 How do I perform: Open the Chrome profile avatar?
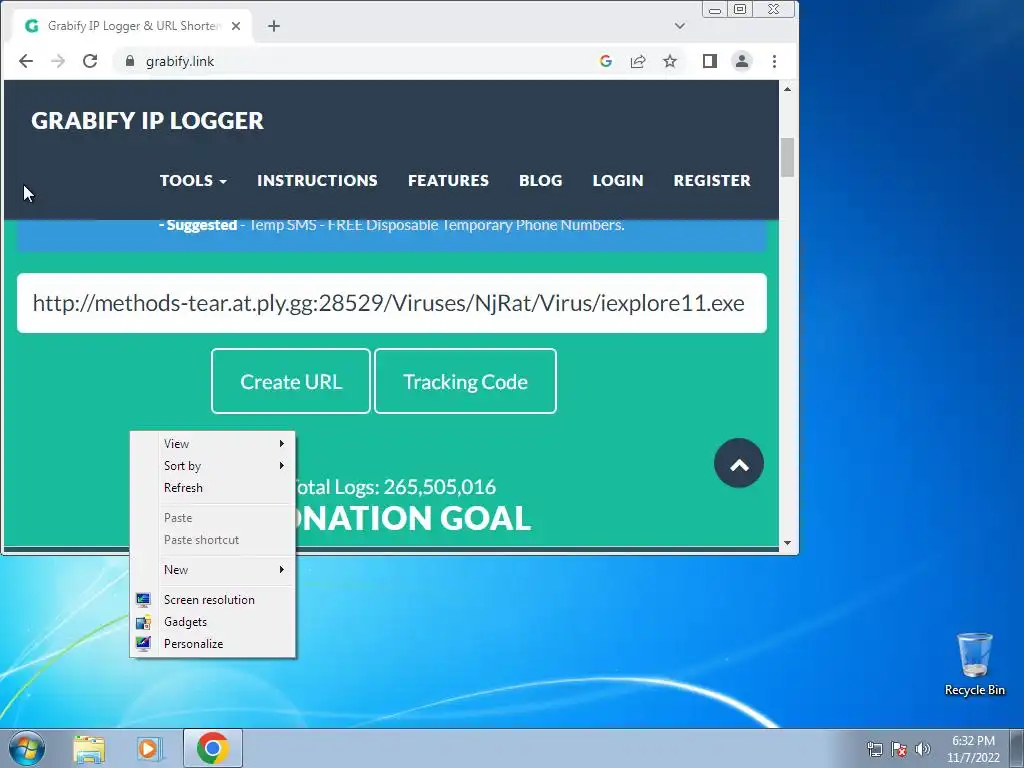click(742, 61)
